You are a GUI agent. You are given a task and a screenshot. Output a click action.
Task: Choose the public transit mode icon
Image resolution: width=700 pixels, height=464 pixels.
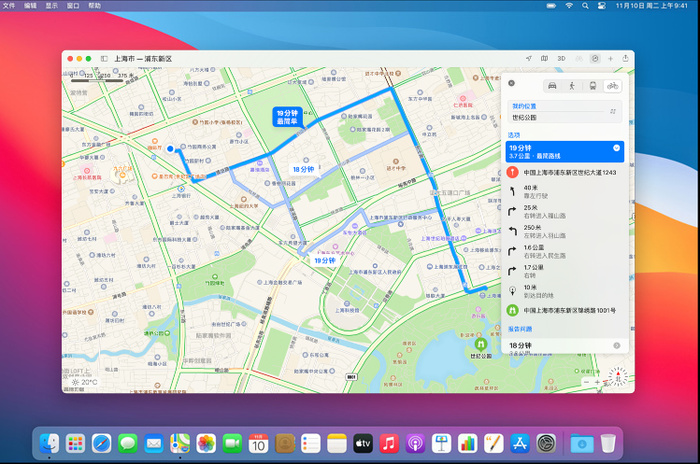coord(592,86)
